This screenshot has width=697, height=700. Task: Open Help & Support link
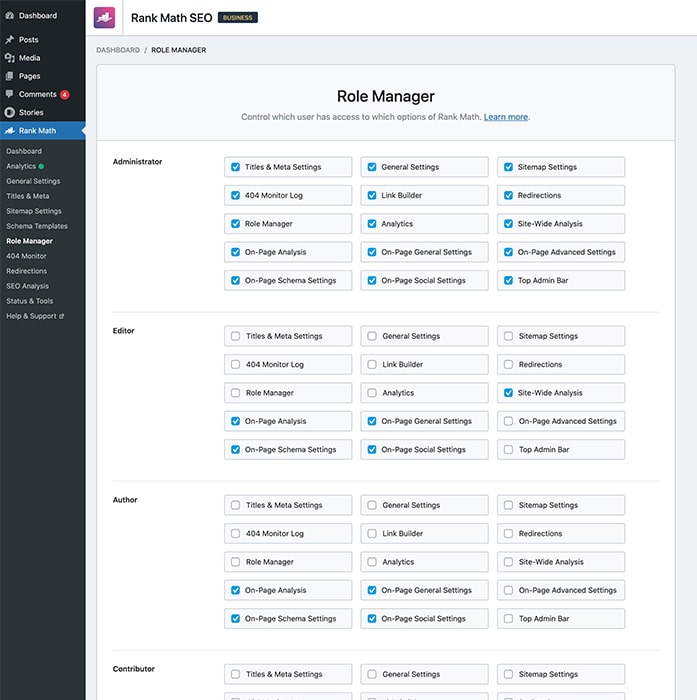click(31, 316)
